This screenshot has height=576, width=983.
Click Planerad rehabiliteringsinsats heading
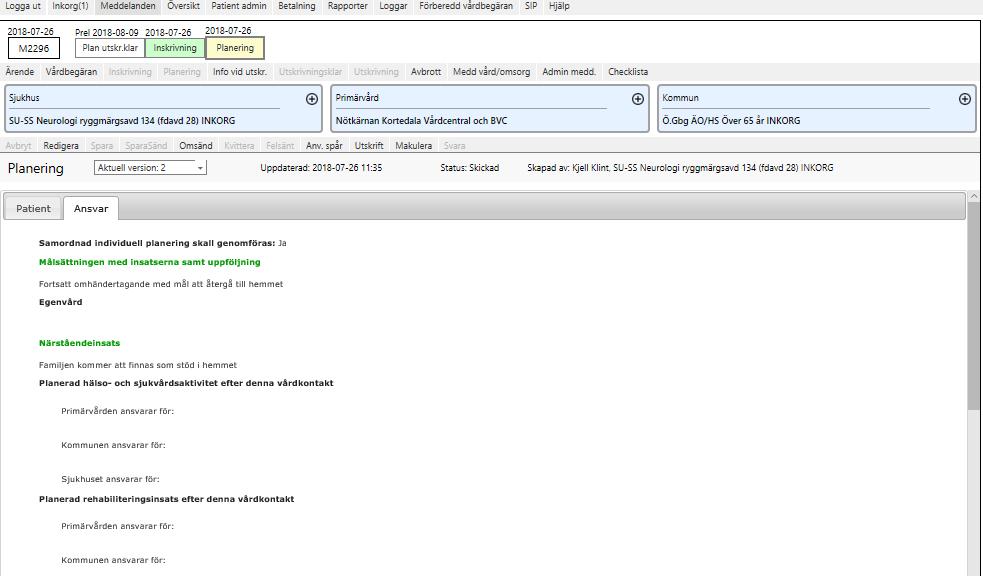167,500
